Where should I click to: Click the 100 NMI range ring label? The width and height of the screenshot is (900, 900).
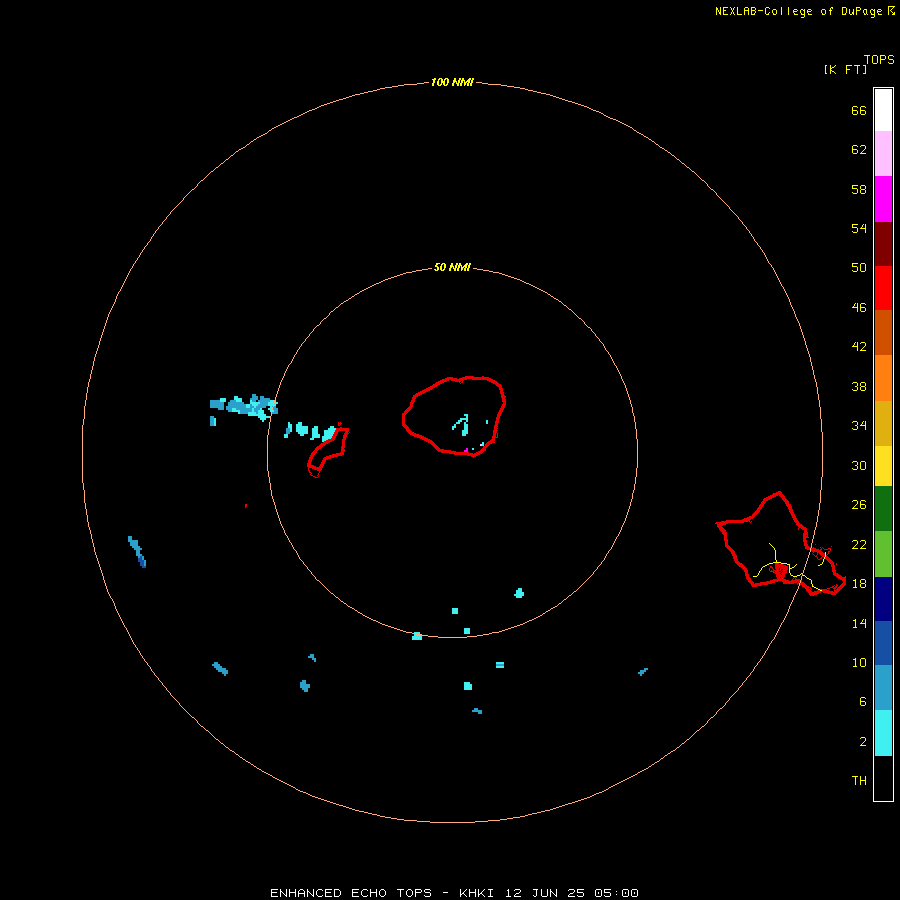452,82
